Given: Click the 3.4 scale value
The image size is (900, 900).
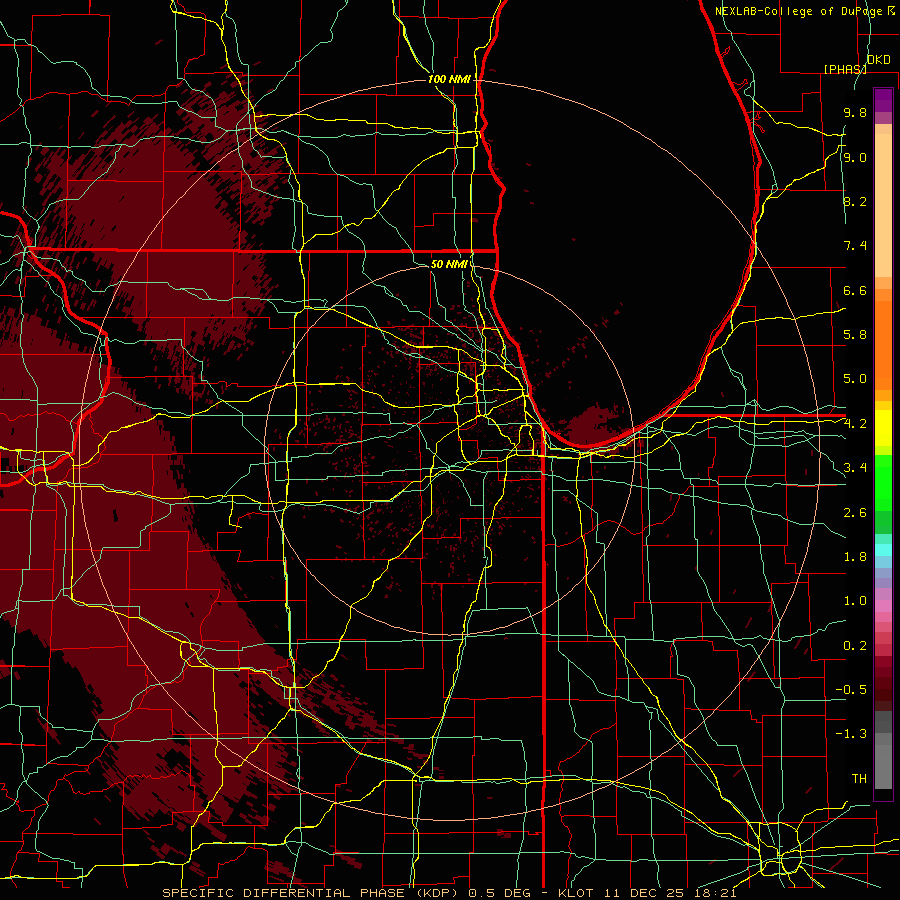Looking at the screenshot, I should [x=855, y=468].
